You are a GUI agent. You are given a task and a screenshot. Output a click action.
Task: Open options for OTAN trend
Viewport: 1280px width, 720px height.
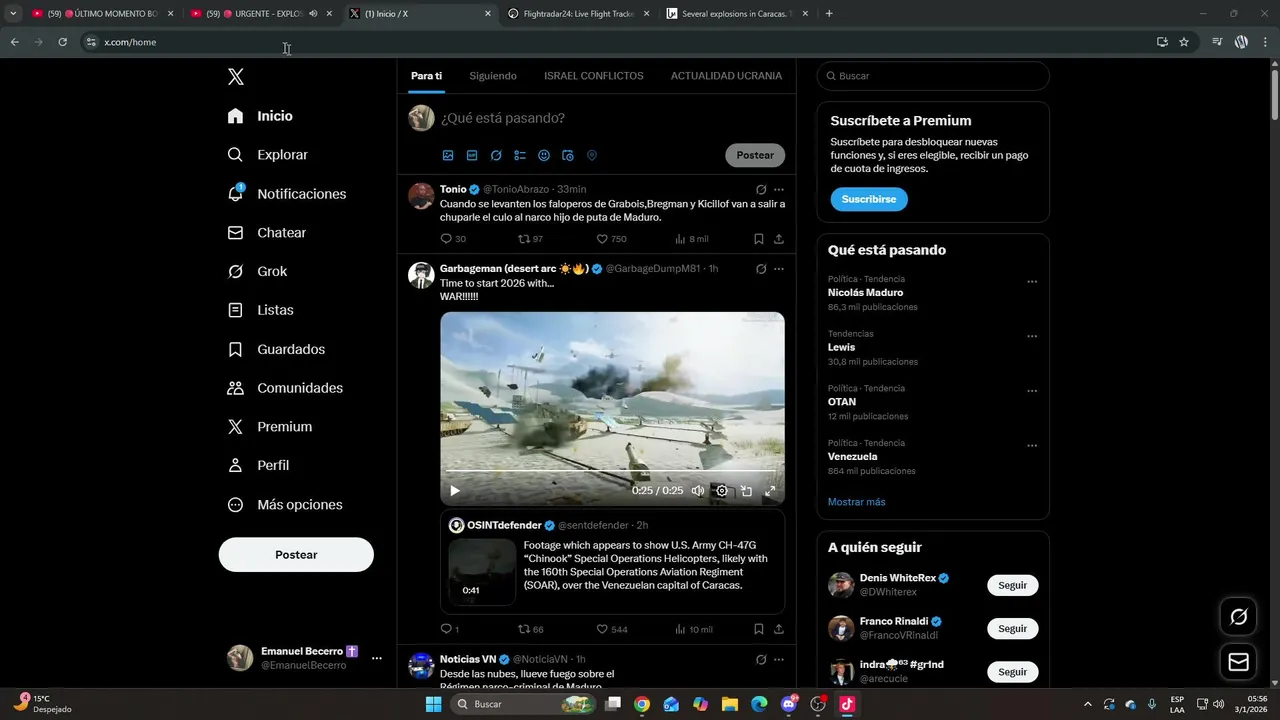1032,391
